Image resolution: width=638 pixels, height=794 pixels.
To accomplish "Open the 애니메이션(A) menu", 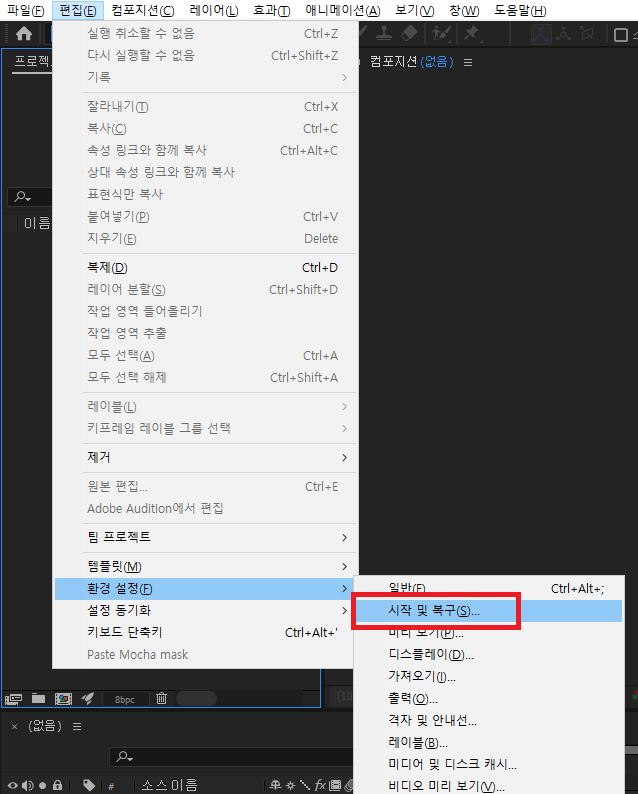I will 342,10.
